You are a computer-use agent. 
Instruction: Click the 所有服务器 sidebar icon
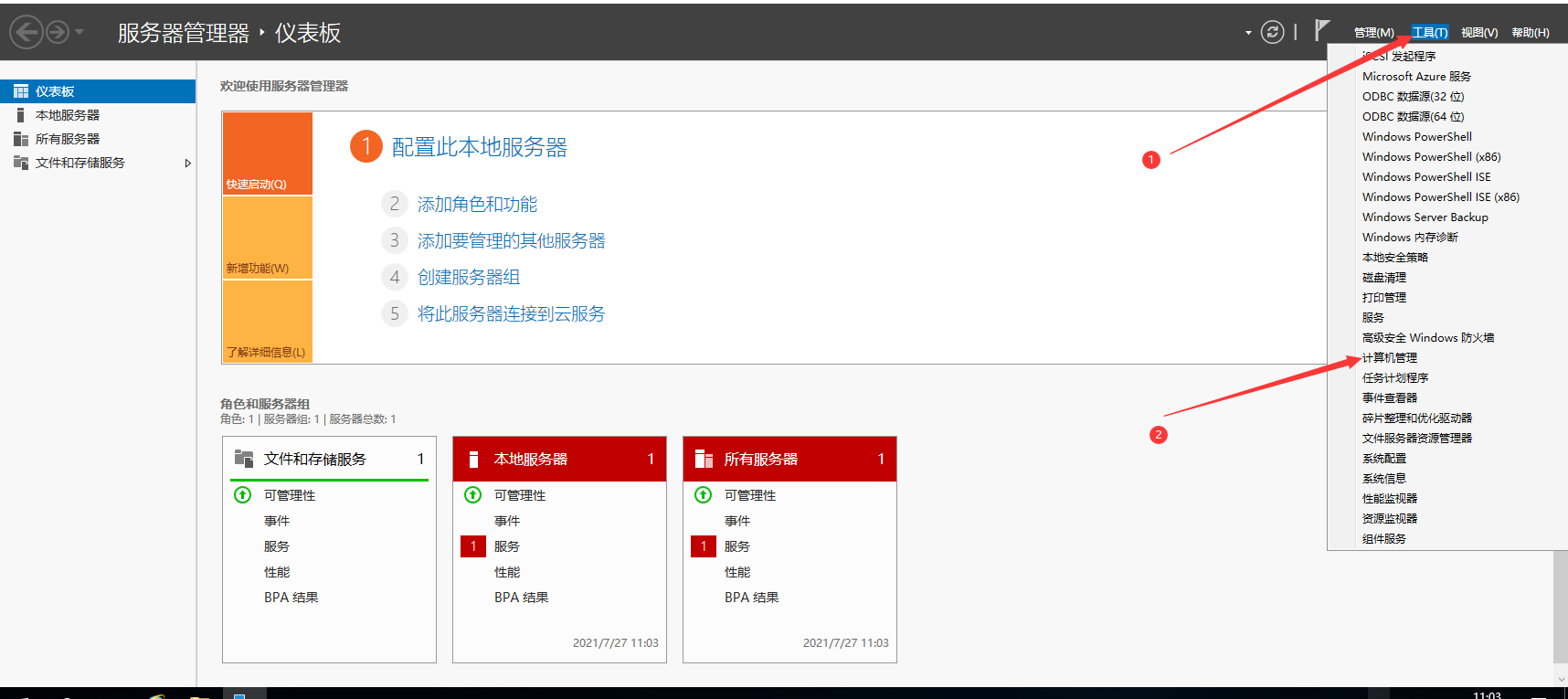(21, 139)
